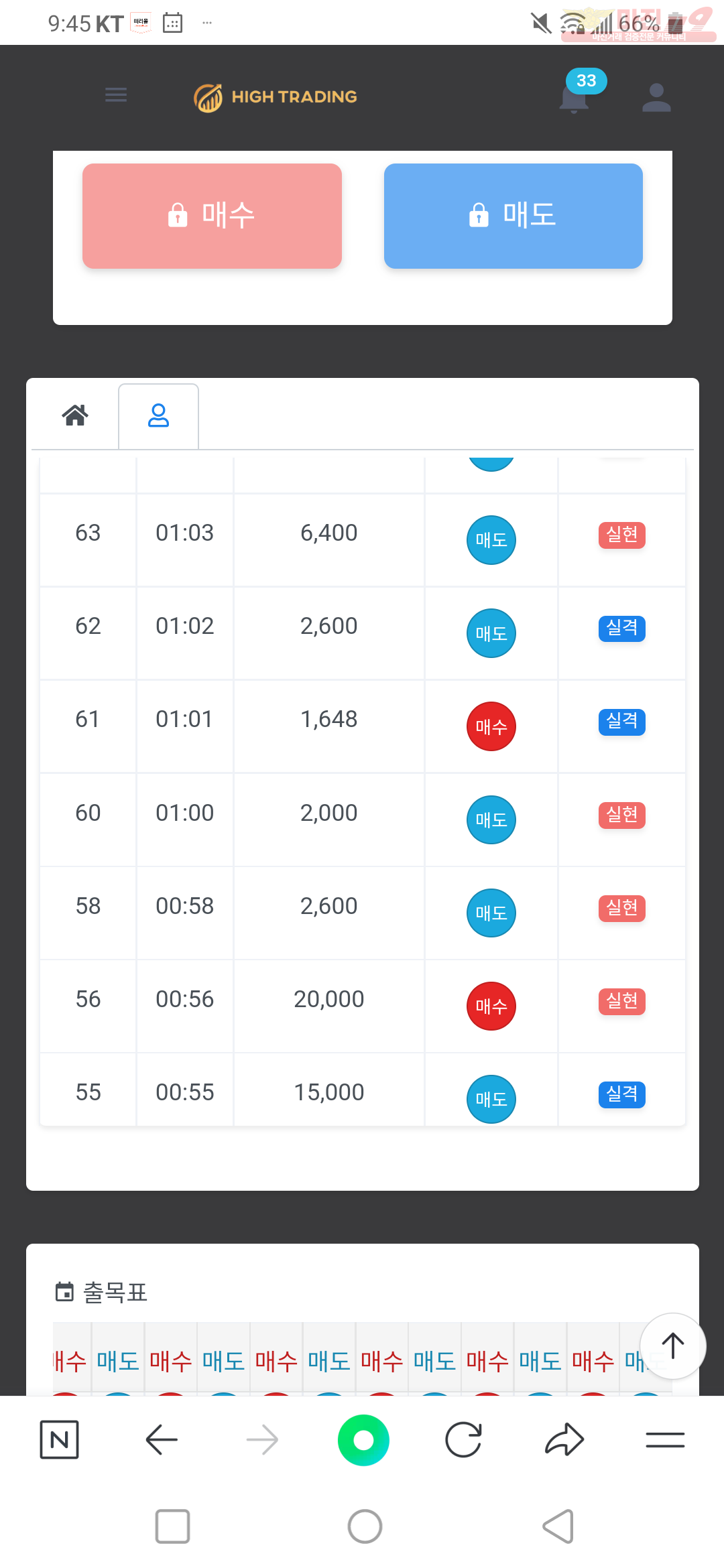The width and height of the screenshot is (724, 1568).
Task: Tap the green Naver search circle button
Action: 363,1439
